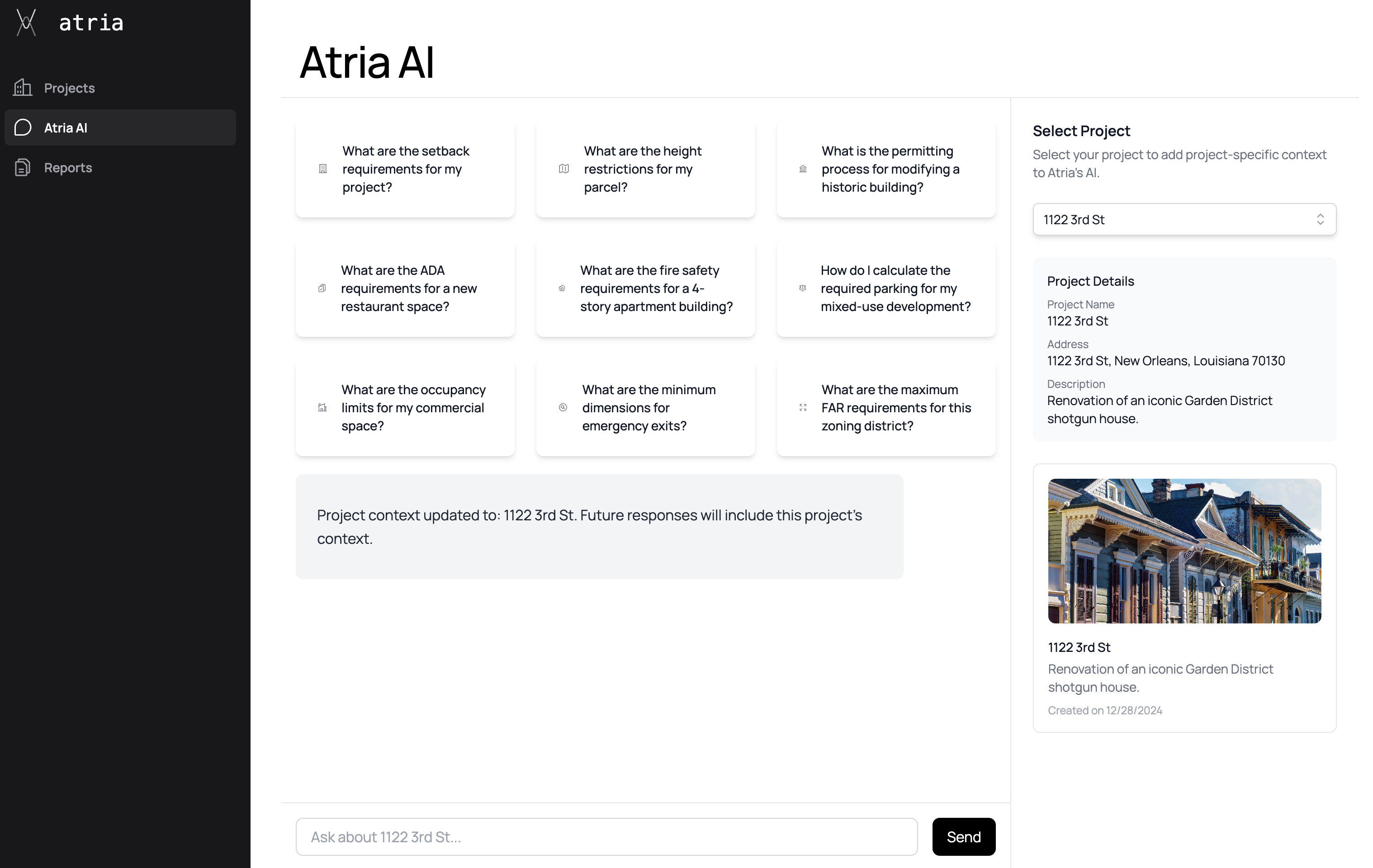Click the landmark icon on the historic building card
Viewport: 1373px width, 868px height.
click(x=803, y=169)
